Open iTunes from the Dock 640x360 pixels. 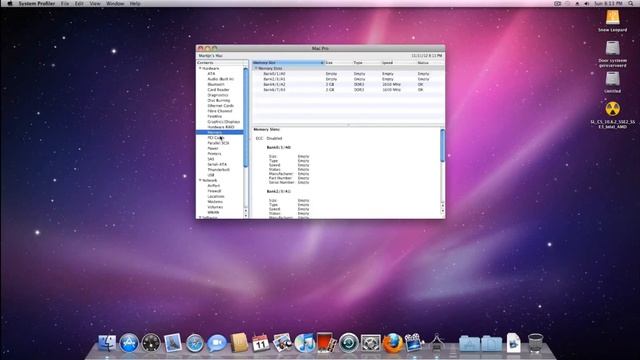pyautogui.click(x=304, y=343)
